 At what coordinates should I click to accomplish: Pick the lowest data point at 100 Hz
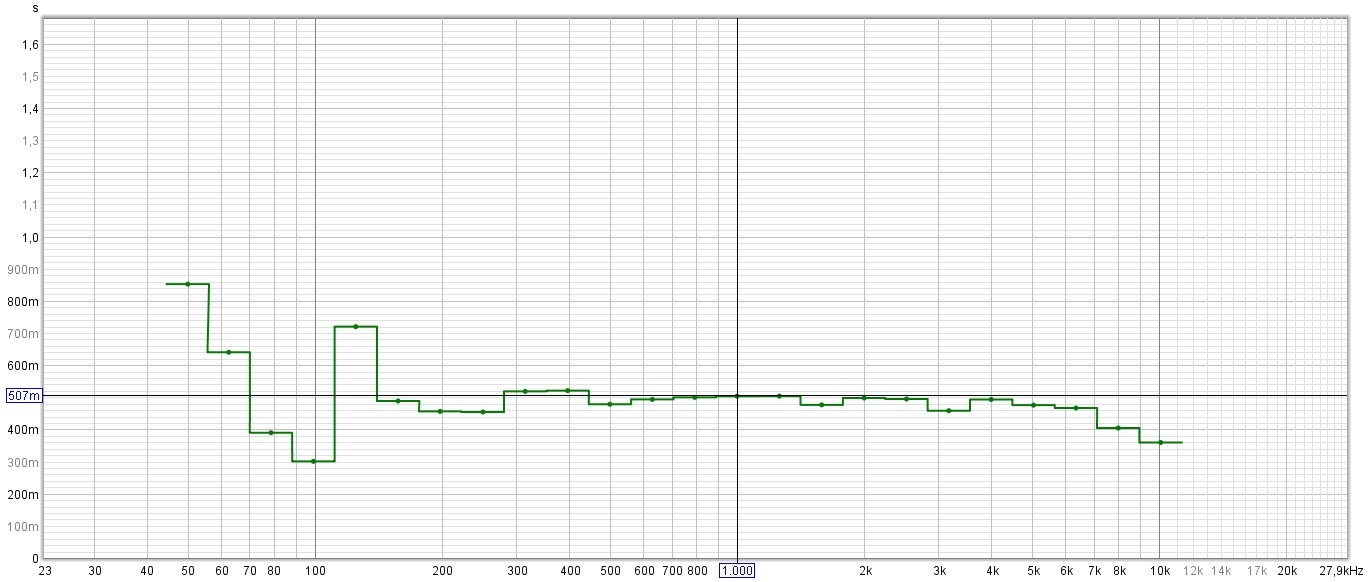pyautogui.click(x=313, y=461)
